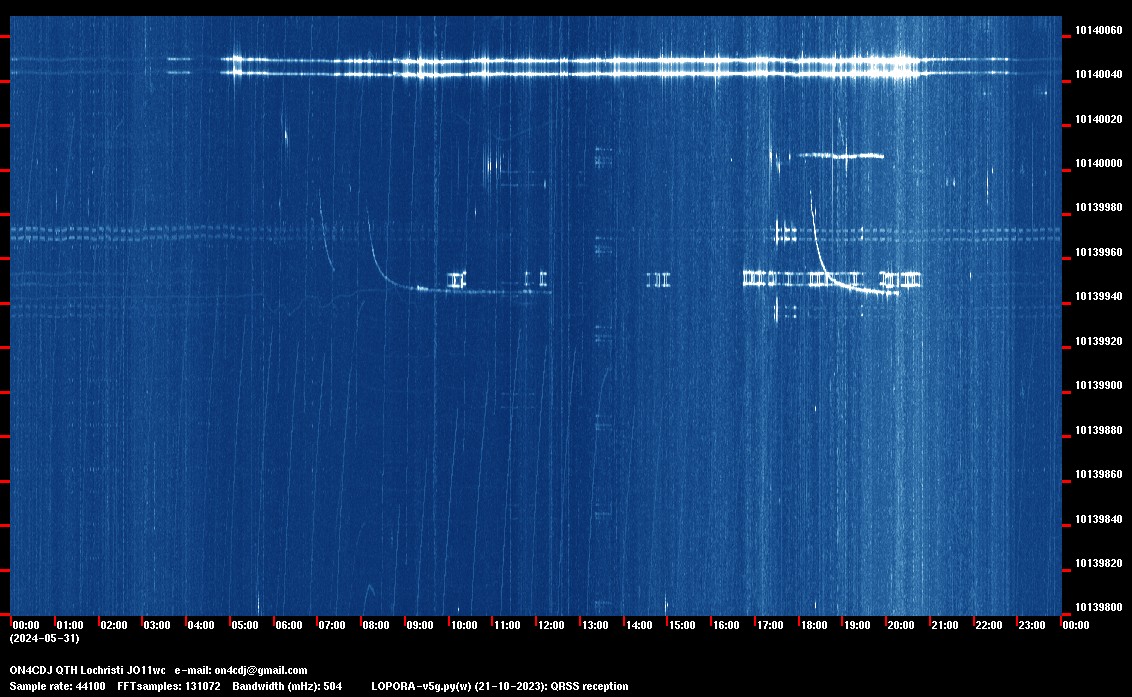Click the 05:00 time axis label
This screenshot has height=697, width=1132.
tap(245, 625)
